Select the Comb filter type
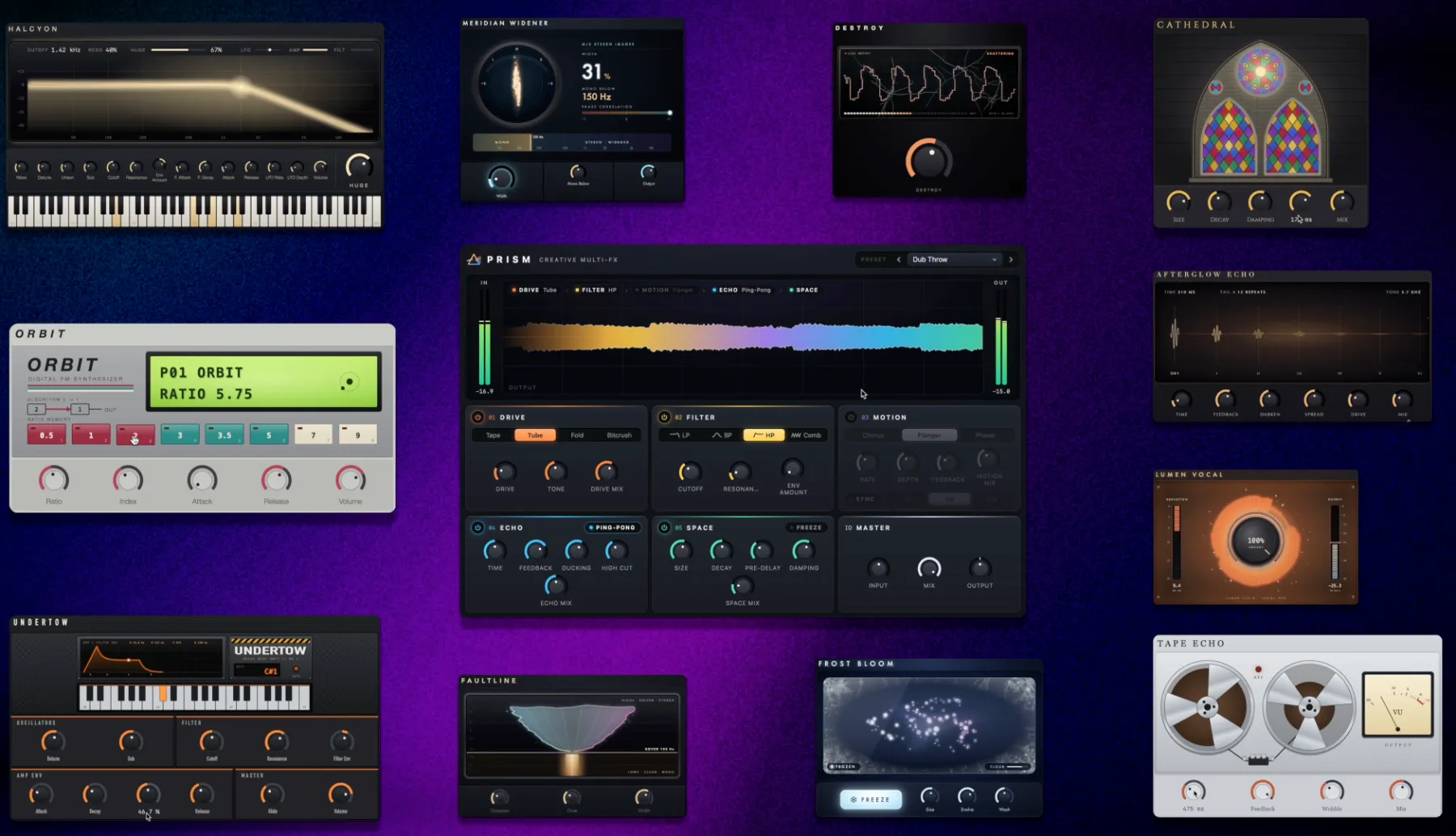This screenshot has width=1456, height=836. [x=806, y=435]
